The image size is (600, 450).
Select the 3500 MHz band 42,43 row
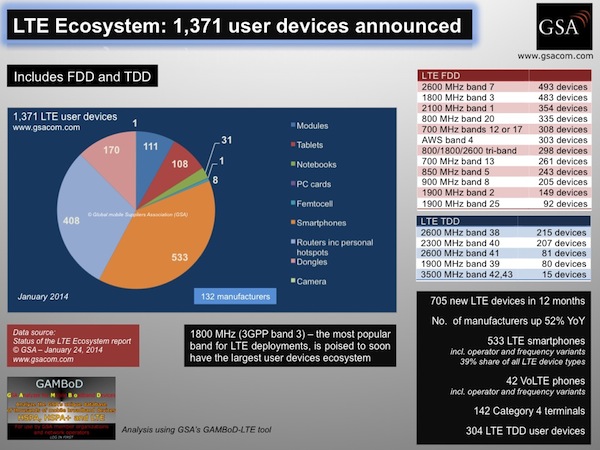pyautogui.click(x=504, y=274)
